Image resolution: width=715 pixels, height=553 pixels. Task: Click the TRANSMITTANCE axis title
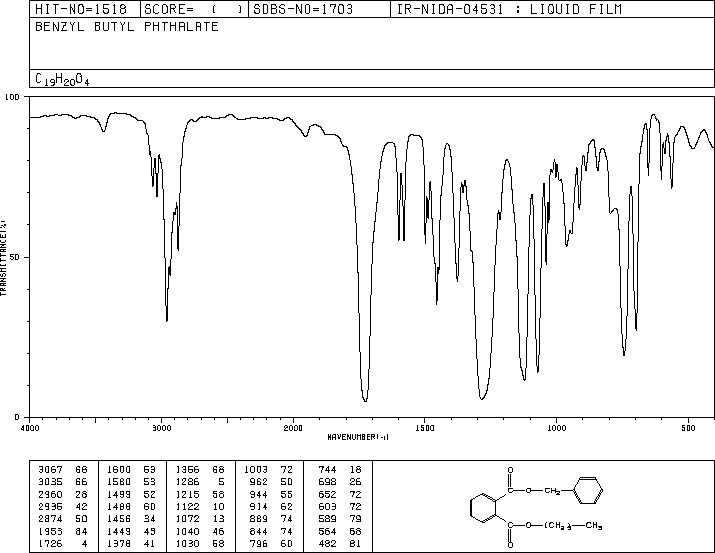tap(3, 258)
